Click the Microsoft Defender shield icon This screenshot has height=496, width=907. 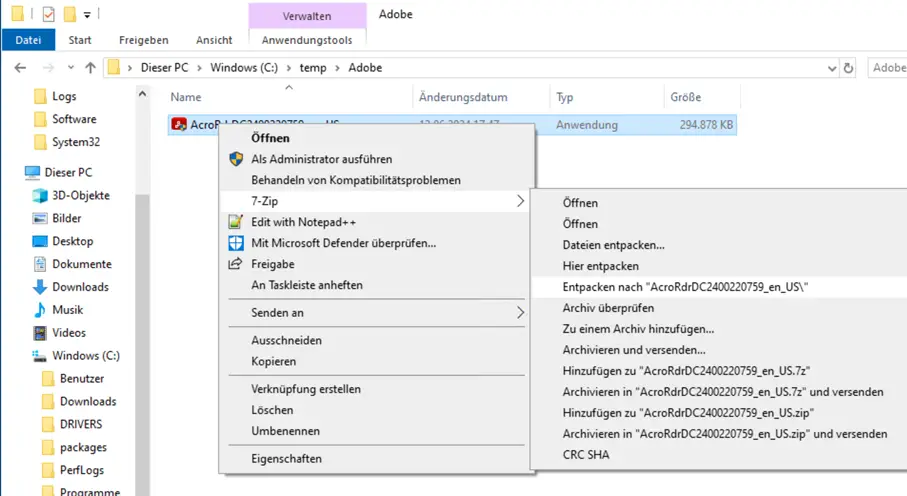tap(236, 243)
